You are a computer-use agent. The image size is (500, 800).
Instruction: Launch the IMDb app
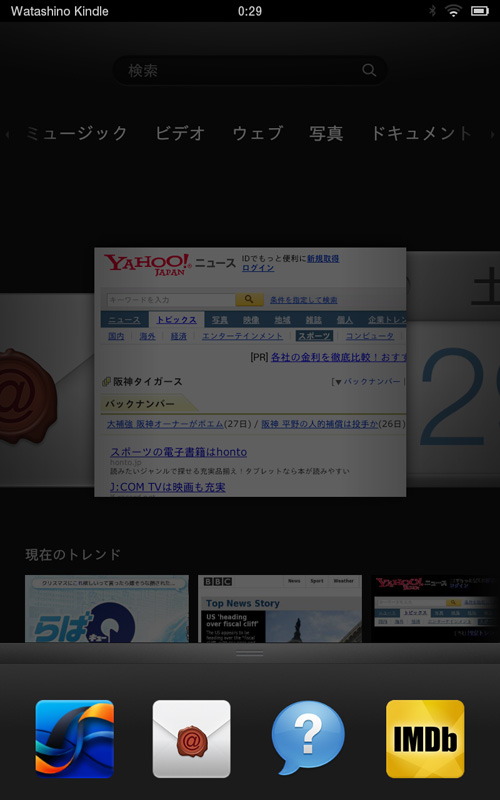coord(425,739)
